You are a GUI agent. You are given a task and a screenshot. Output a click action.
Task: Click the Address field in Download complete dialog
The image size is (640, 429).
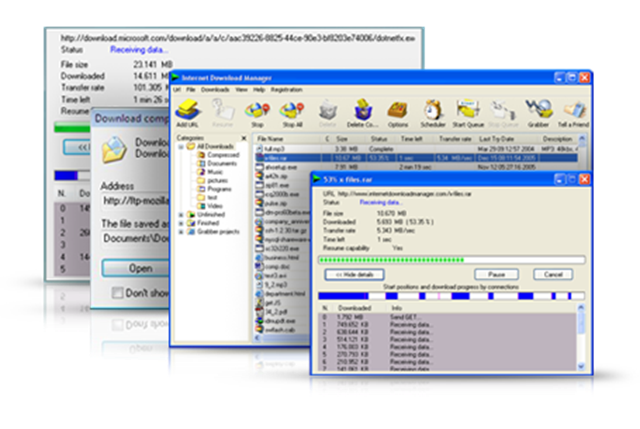tap(136, 201)
